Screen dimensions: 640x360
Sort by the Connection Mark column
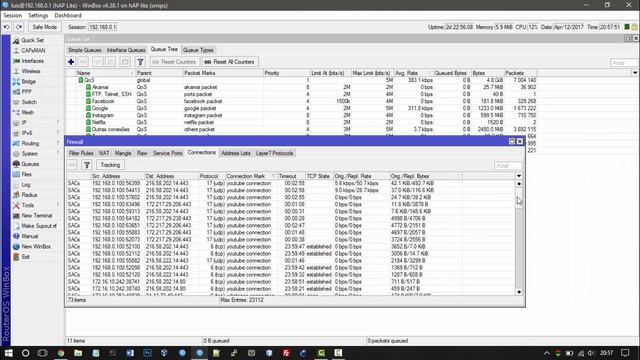[x=251, y=176]
